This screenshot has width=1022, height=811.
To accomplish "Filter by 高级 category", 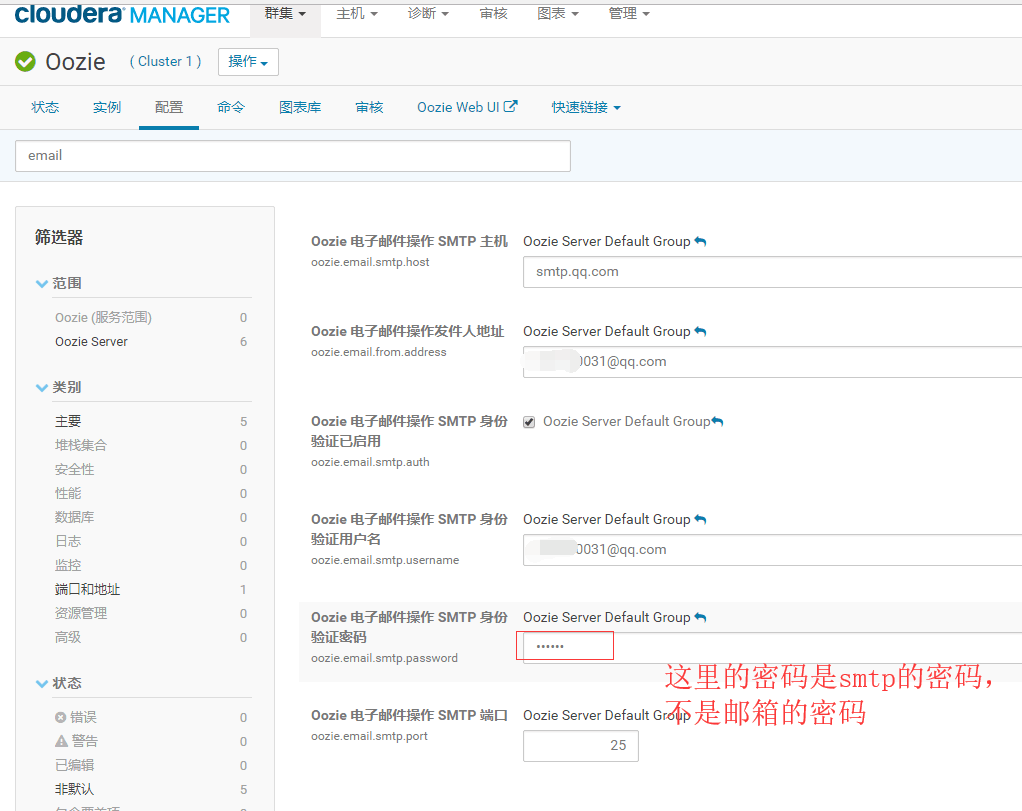I will (x=68, y=637).
